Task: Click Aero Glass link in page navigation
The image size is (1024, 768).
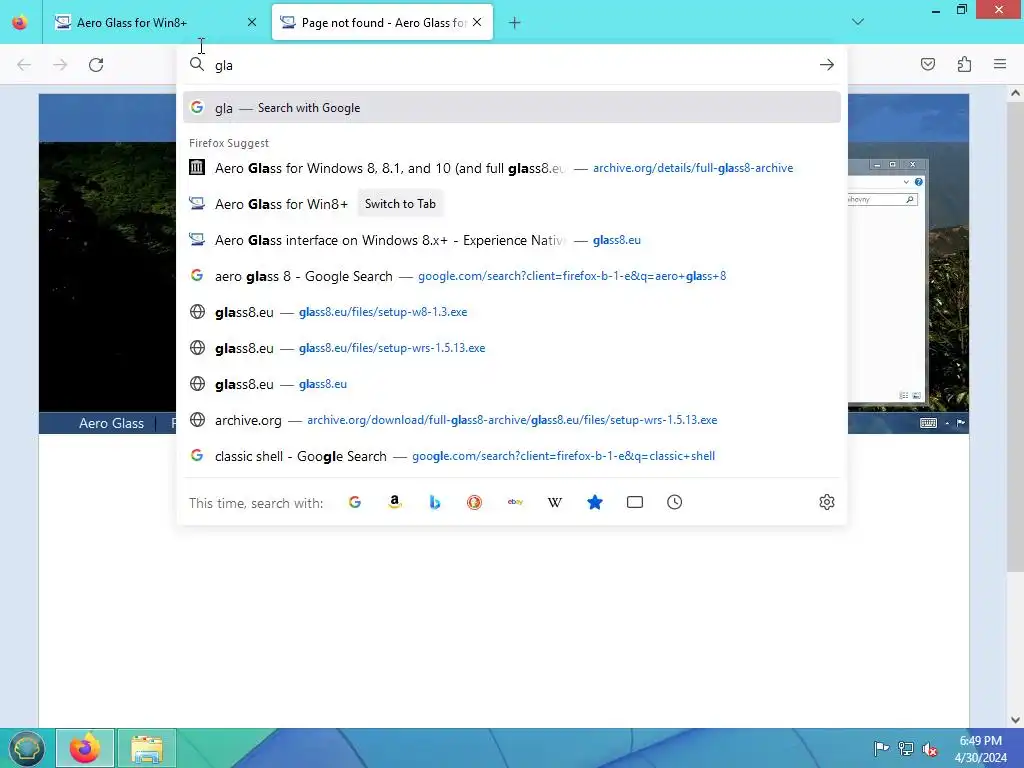Action: pos(112,423)
